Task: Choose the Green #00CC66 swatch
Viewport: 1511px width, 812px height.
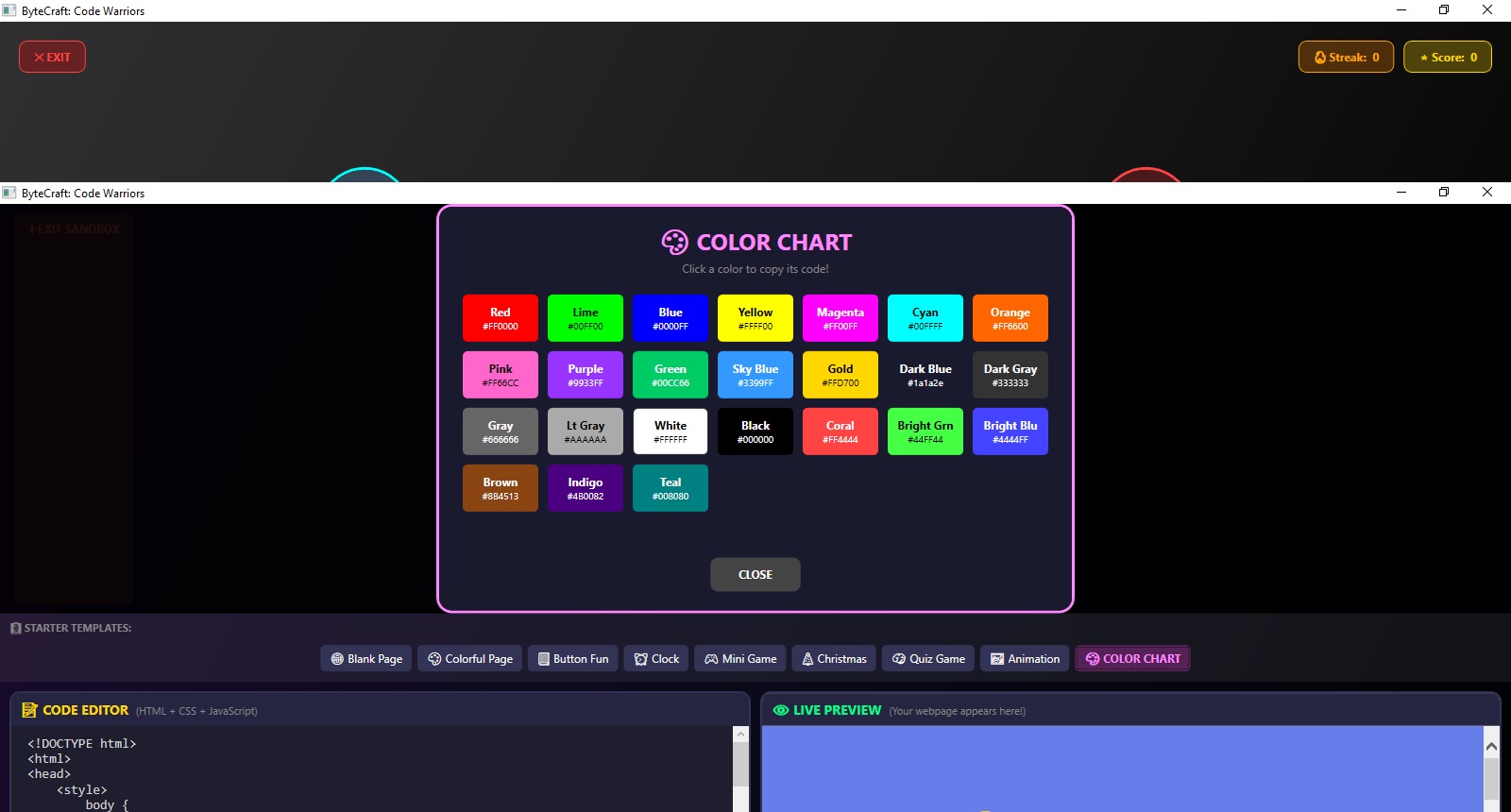Action: 671,375
